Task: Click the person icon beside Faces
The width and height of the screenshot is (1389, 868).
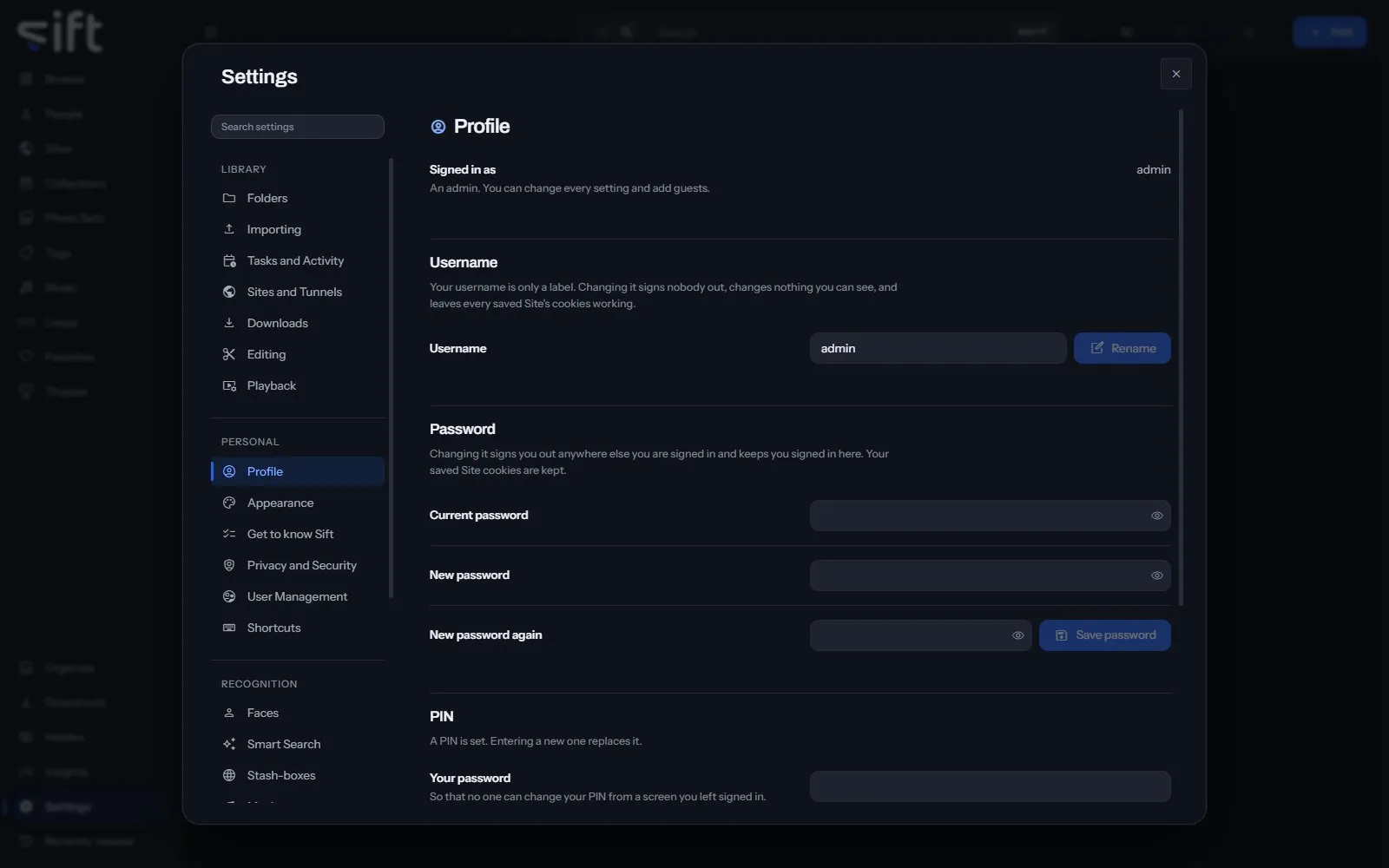Action: click(x=229, y=713)
